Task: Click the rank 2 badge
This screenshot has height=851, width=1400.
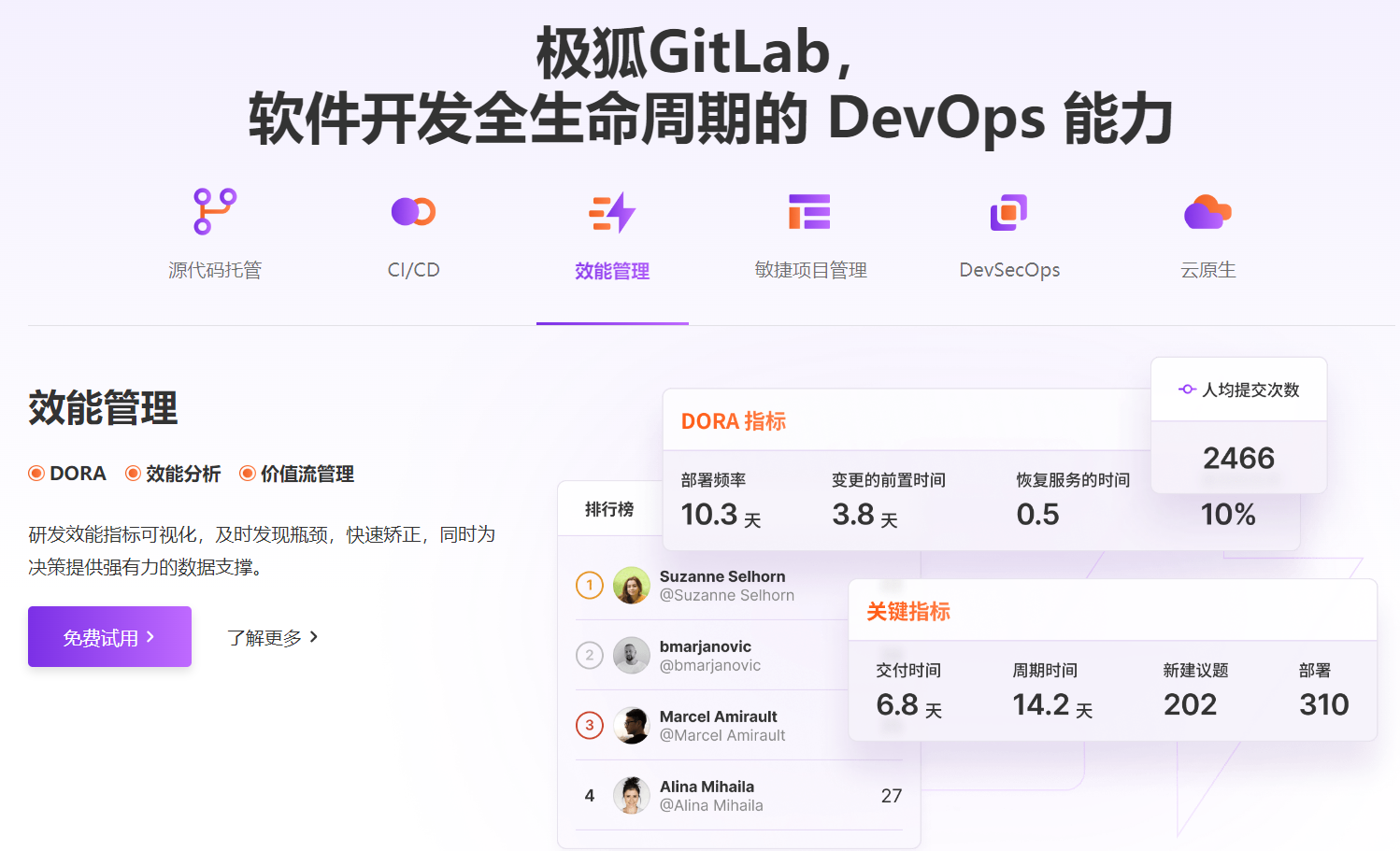Action: pos(590,656)
